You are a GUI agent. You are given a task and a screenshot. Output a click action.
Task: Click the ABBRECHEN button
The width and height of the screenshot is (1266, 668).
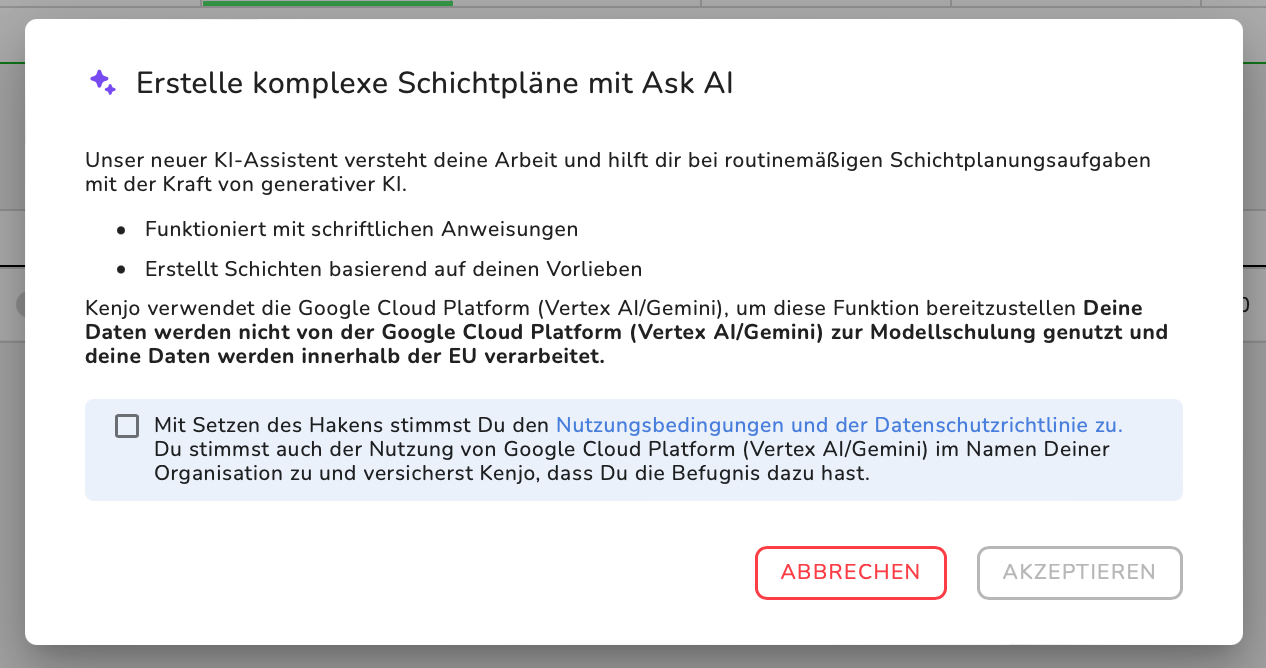click(850, 573)
